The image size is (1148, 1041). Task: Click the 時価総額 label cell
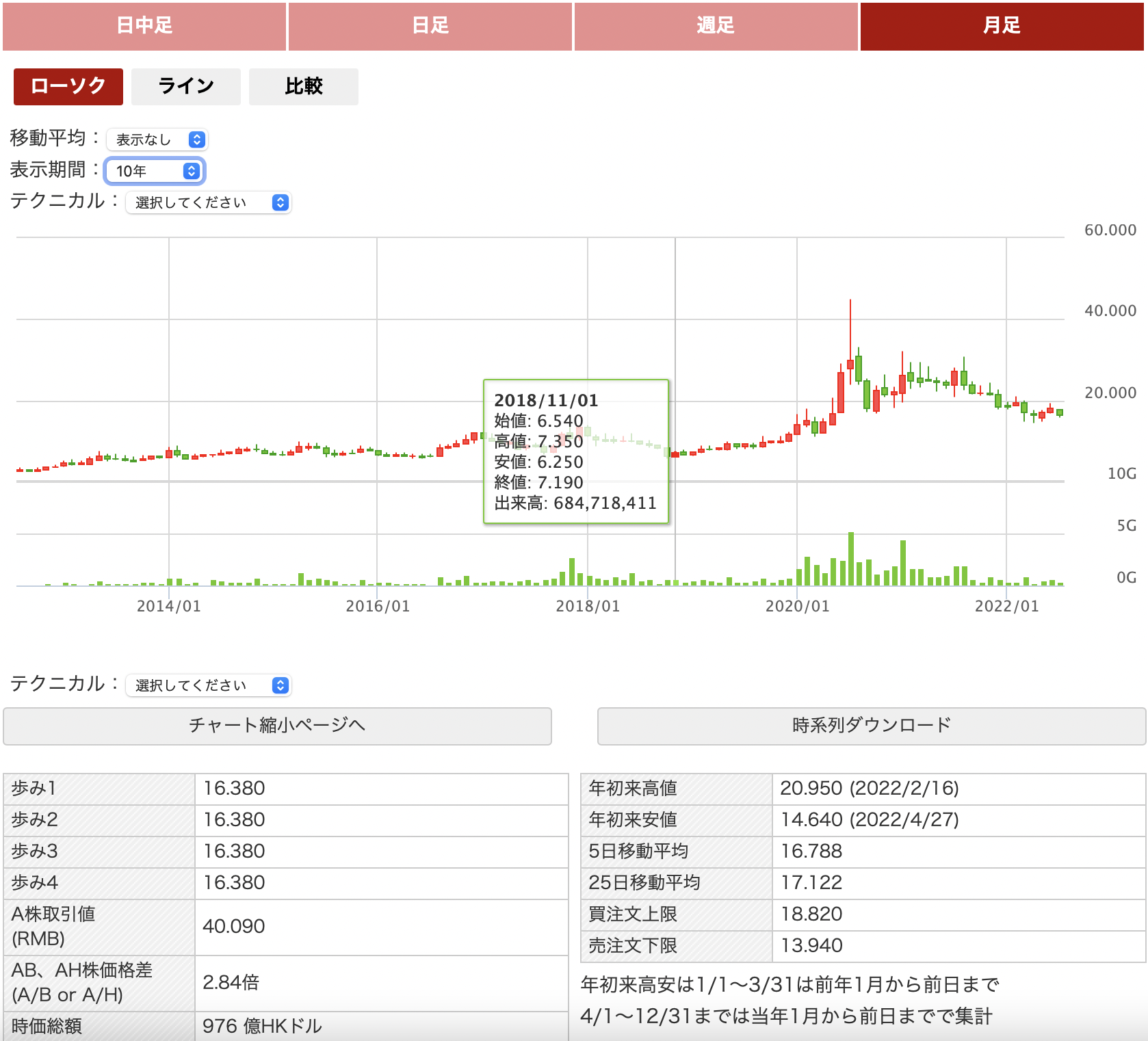(99, 1026)
